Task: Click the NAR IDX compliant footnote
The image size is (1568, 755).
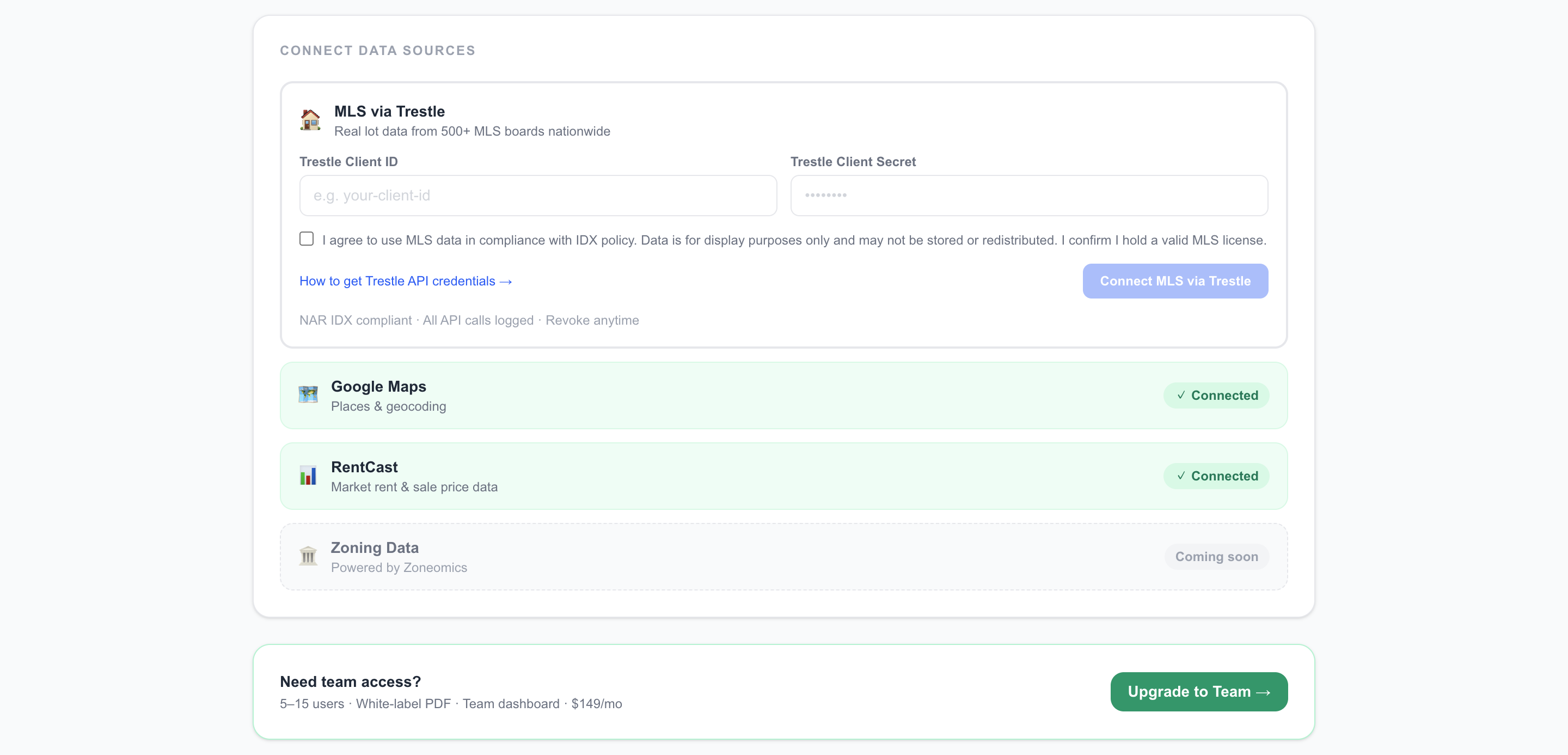Action: click(x=469, y=320)
